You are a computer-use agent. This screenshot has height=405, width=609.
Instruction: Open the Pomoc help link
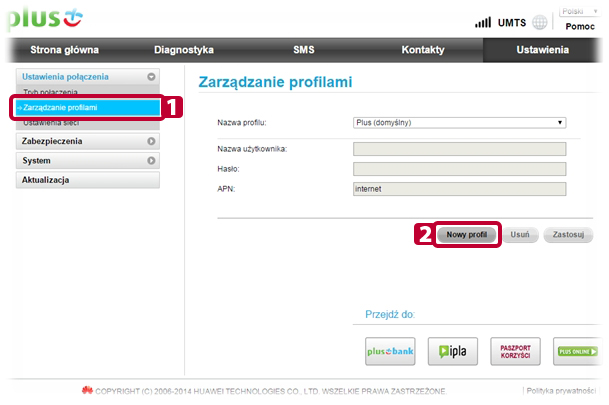pyautogui.click(x=580, y=26)
